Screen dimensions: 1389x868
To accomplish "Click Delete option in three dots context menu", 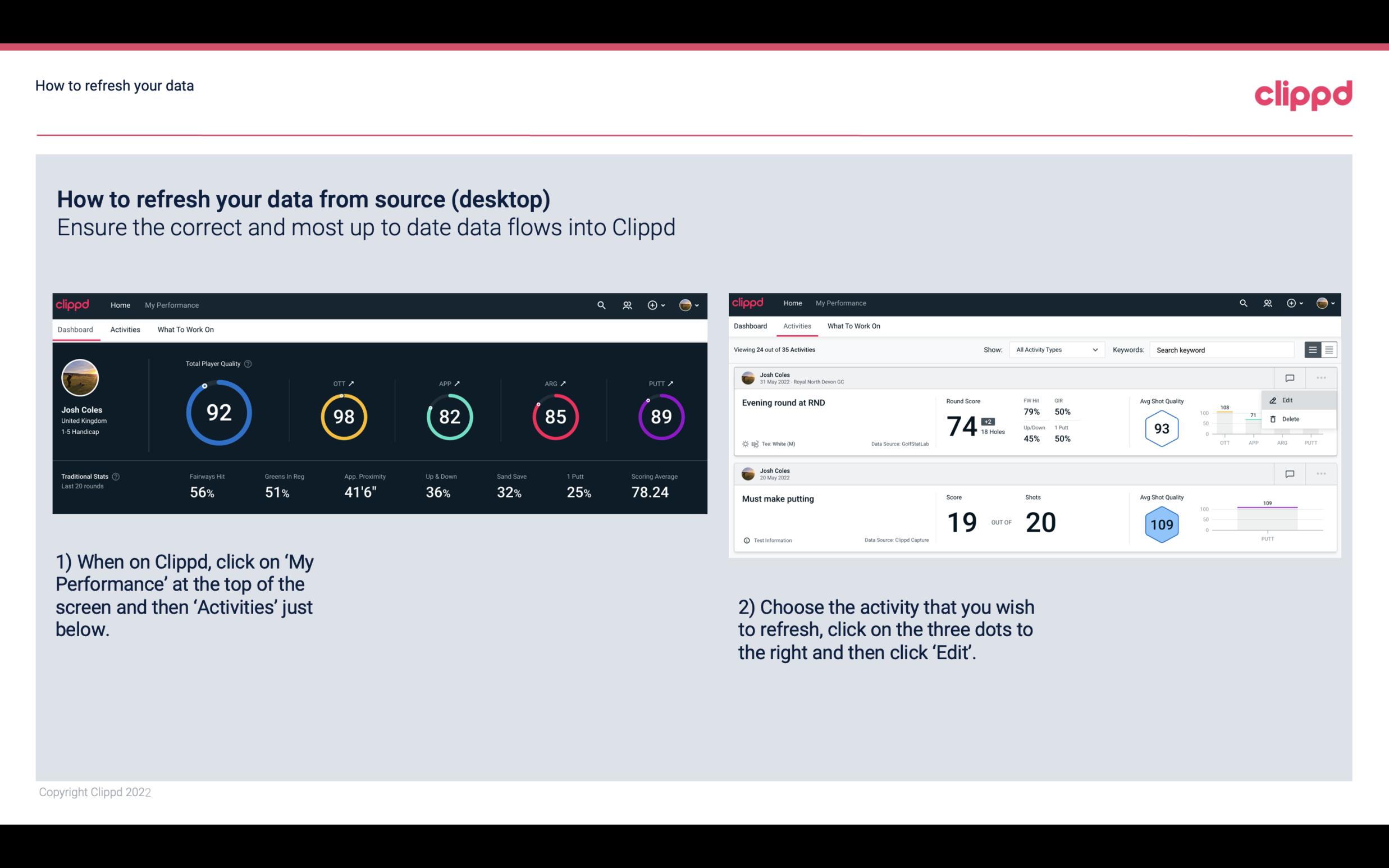I will [1291, 419].
